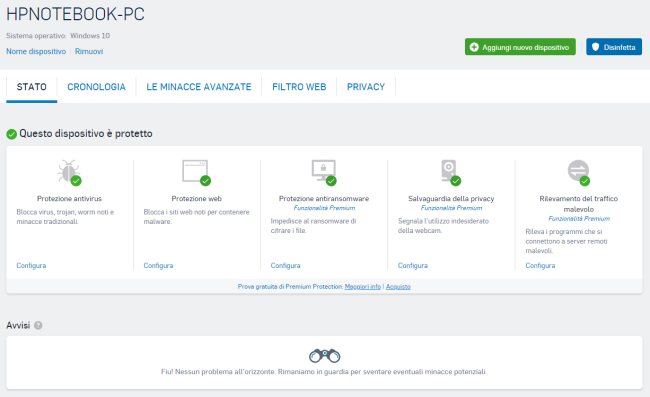Screen dimensions: 650x397
Task: Click Aggiungi nuovo dispositivo button
Action: pos(520,47)
